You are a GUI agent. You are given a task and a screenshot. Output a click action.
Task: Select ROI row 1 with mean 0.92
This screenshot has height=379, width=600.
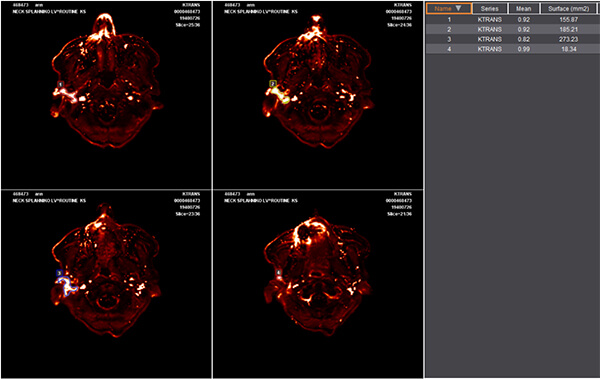[513, 20]
